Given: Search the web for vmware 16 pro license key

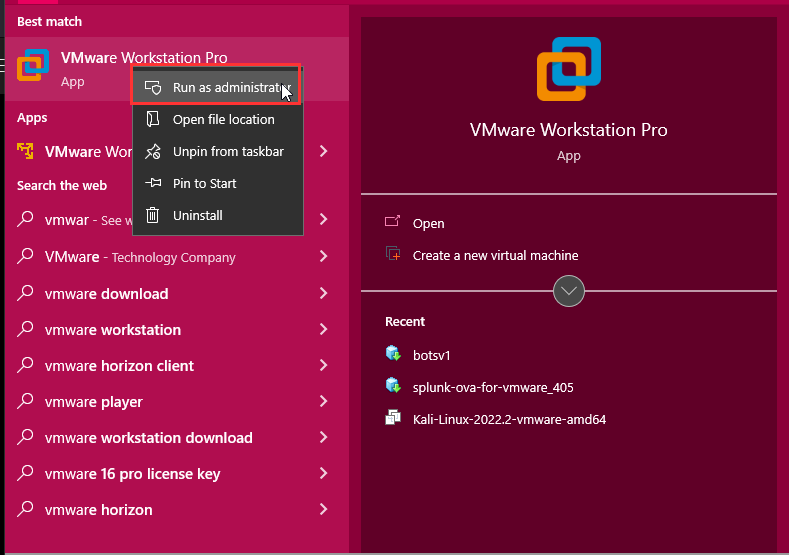Looking at the screenshot, I should pyautogui.click(x=132, y=474).
